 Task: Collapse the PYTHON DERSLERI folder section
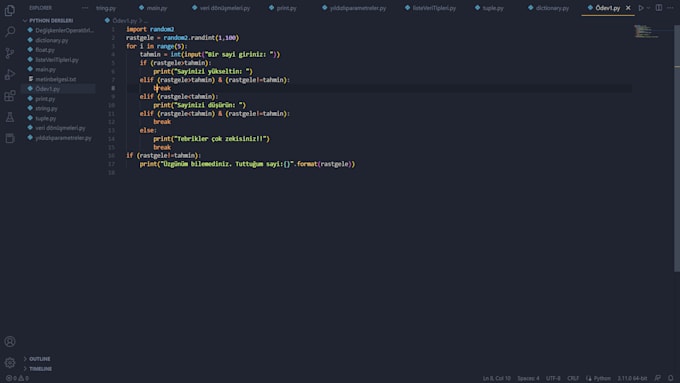tap(51, 20)
